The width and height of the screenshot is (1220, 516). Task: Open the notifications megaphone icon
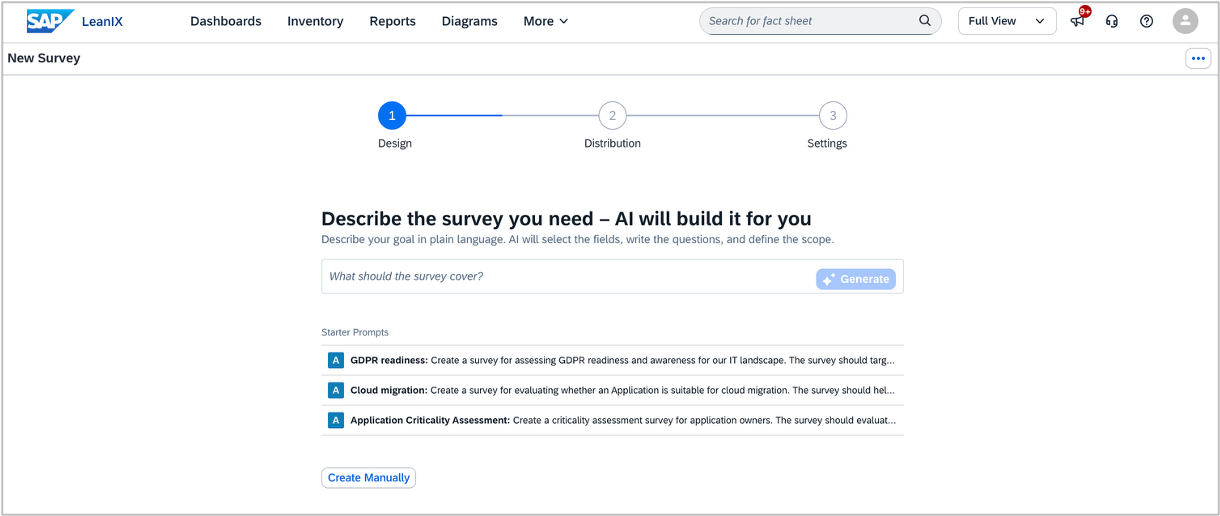(x=1078, y=21)
